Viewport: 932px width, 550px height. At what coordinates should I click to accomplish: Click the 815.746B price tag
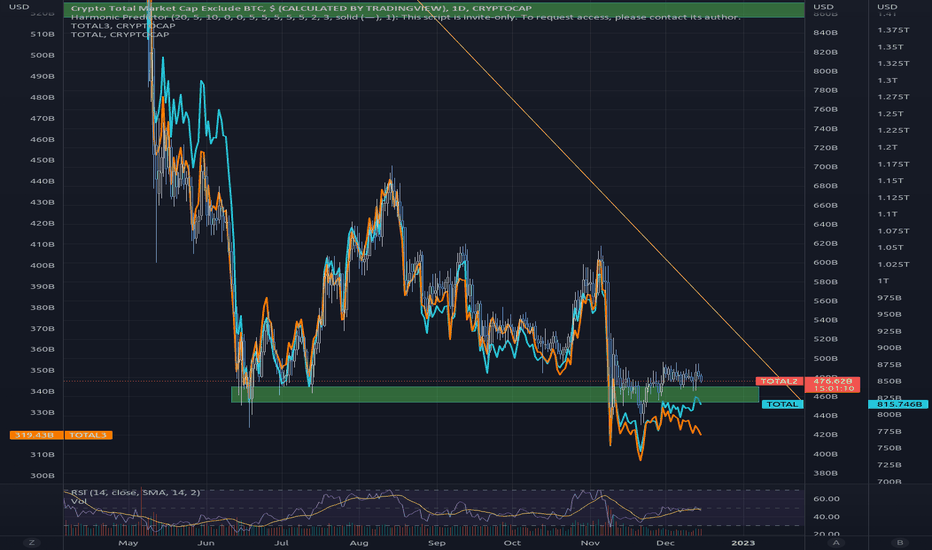(x=898, y=404)
